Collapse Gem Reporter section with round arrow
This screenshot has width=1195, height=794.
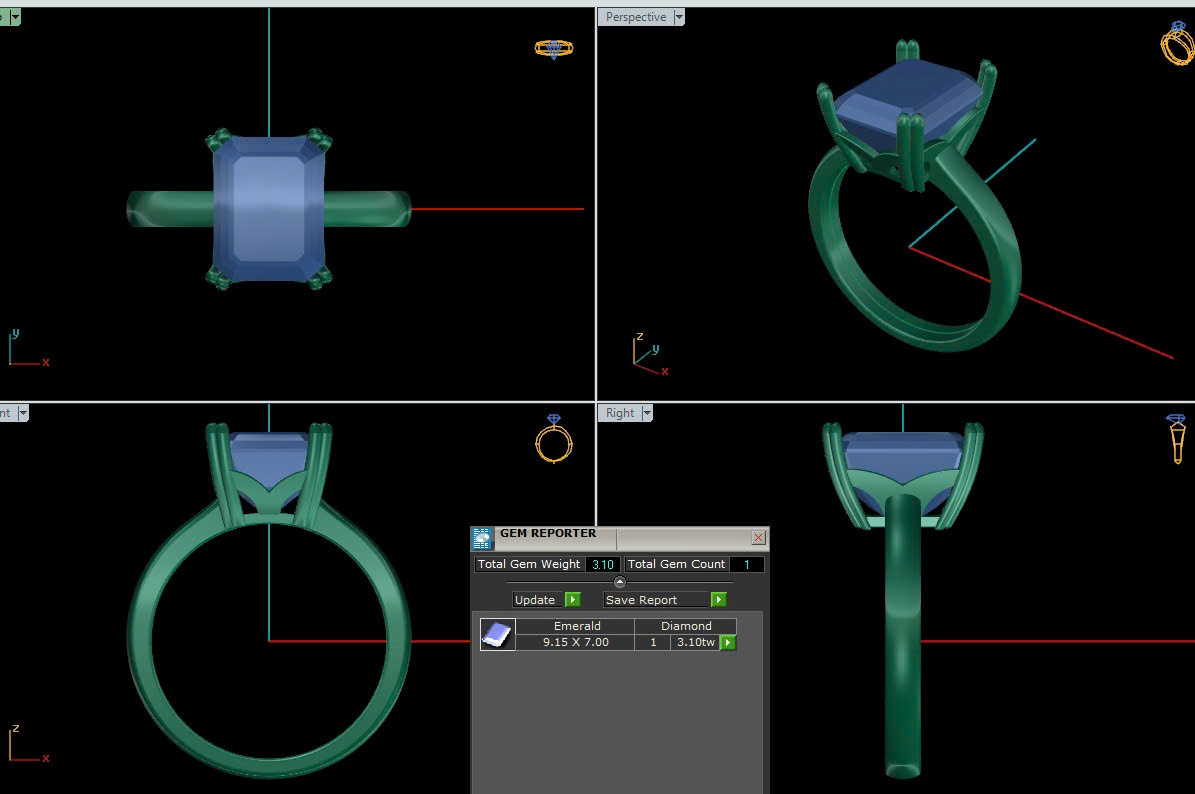click(619, 582)
